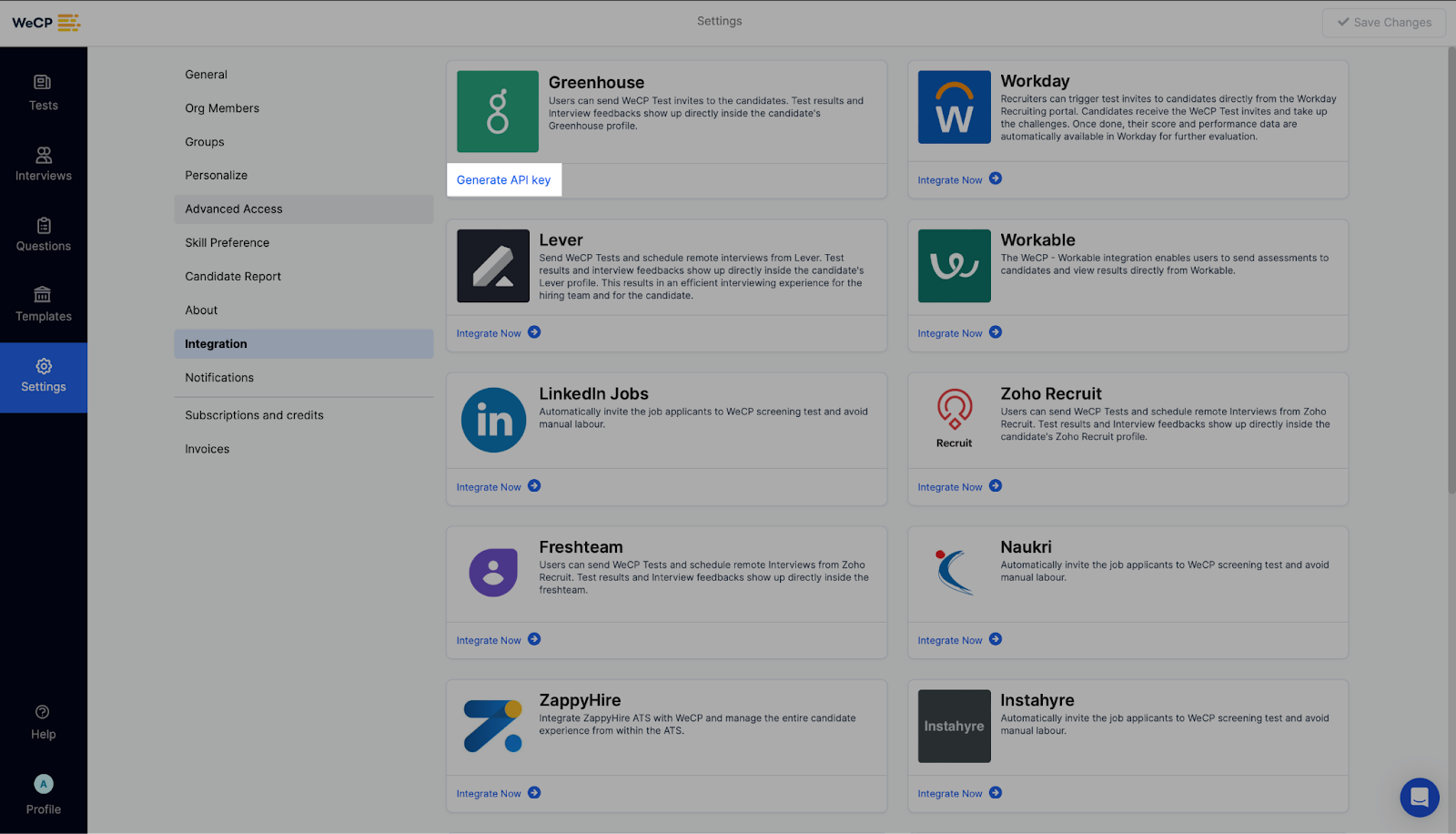Click the Zoho Recruit heading
Screen dimensions: 1456x834
pyautogui.click(x=1051, y=394)
